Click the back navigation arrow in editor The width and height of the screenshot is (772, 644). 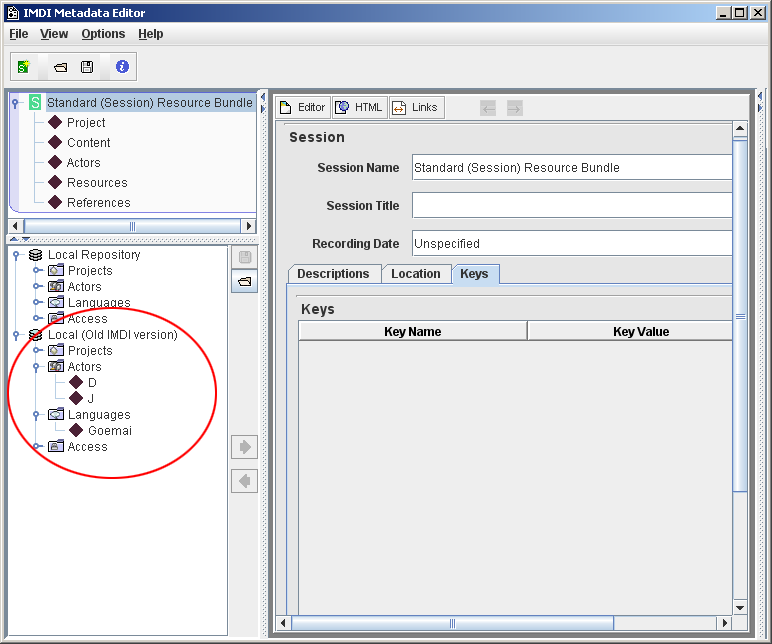(488, 108)
